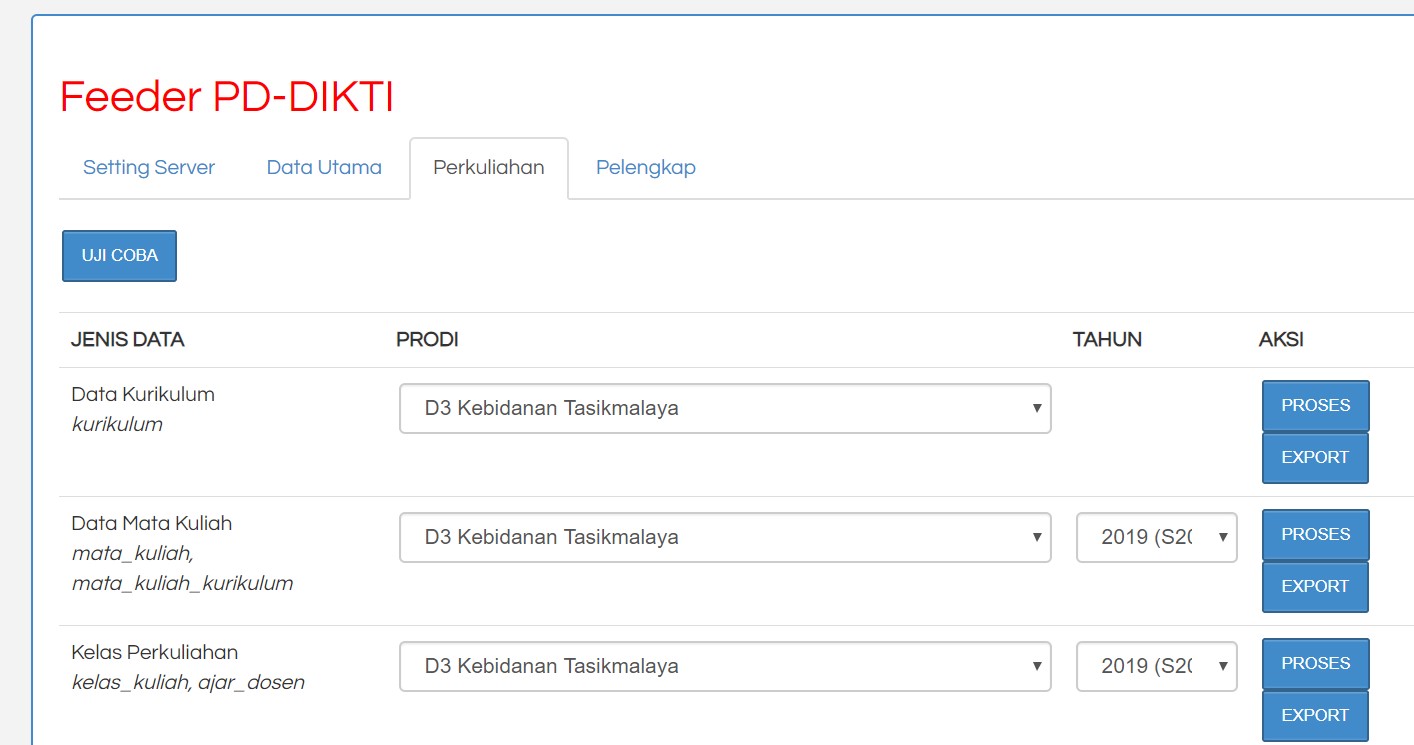Run PROSES for Data Mata Kuliah

[x=1315, y=535]
